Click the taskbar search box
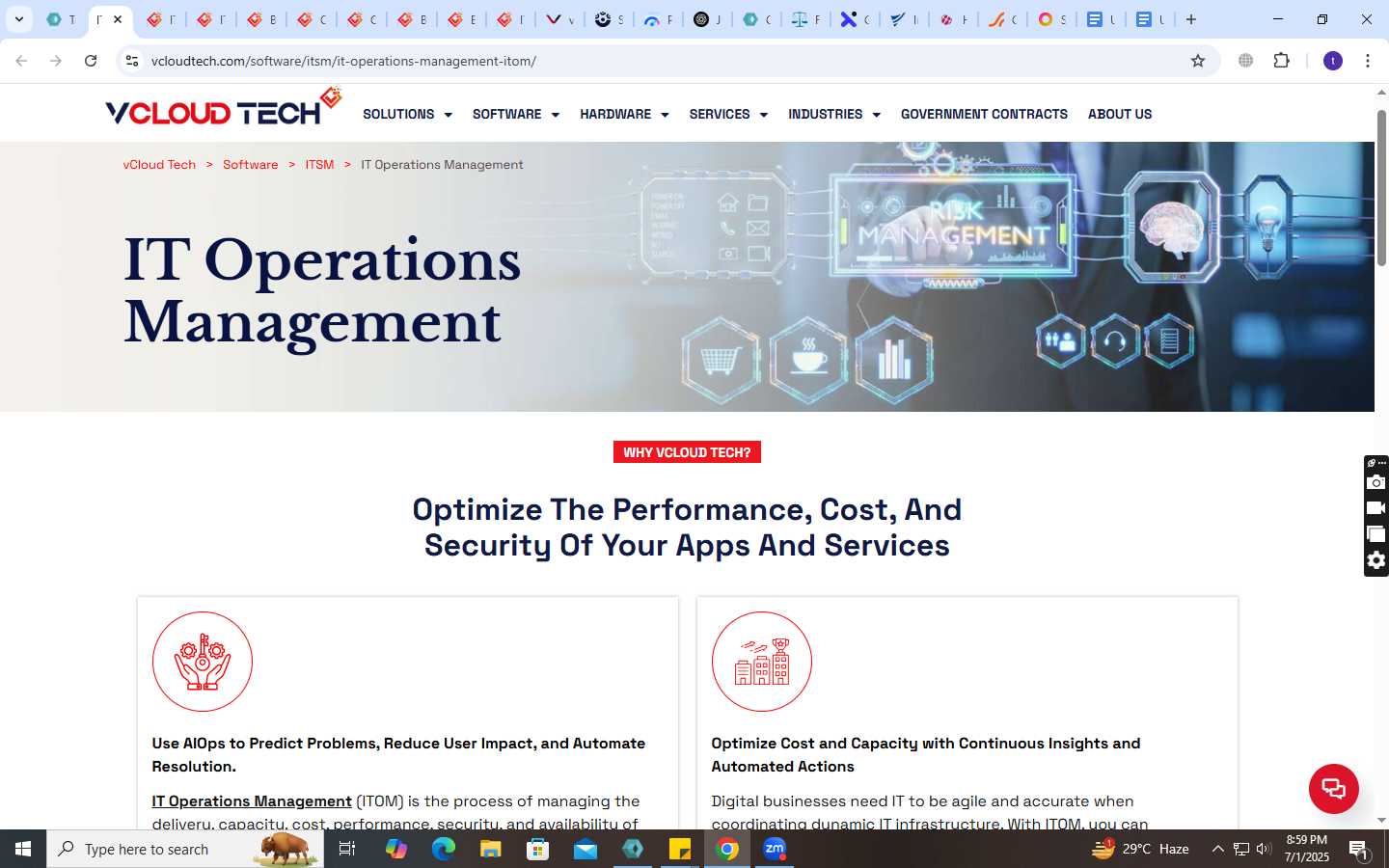The width and height of the screenshot is (1389, 868). pos(185,849)
